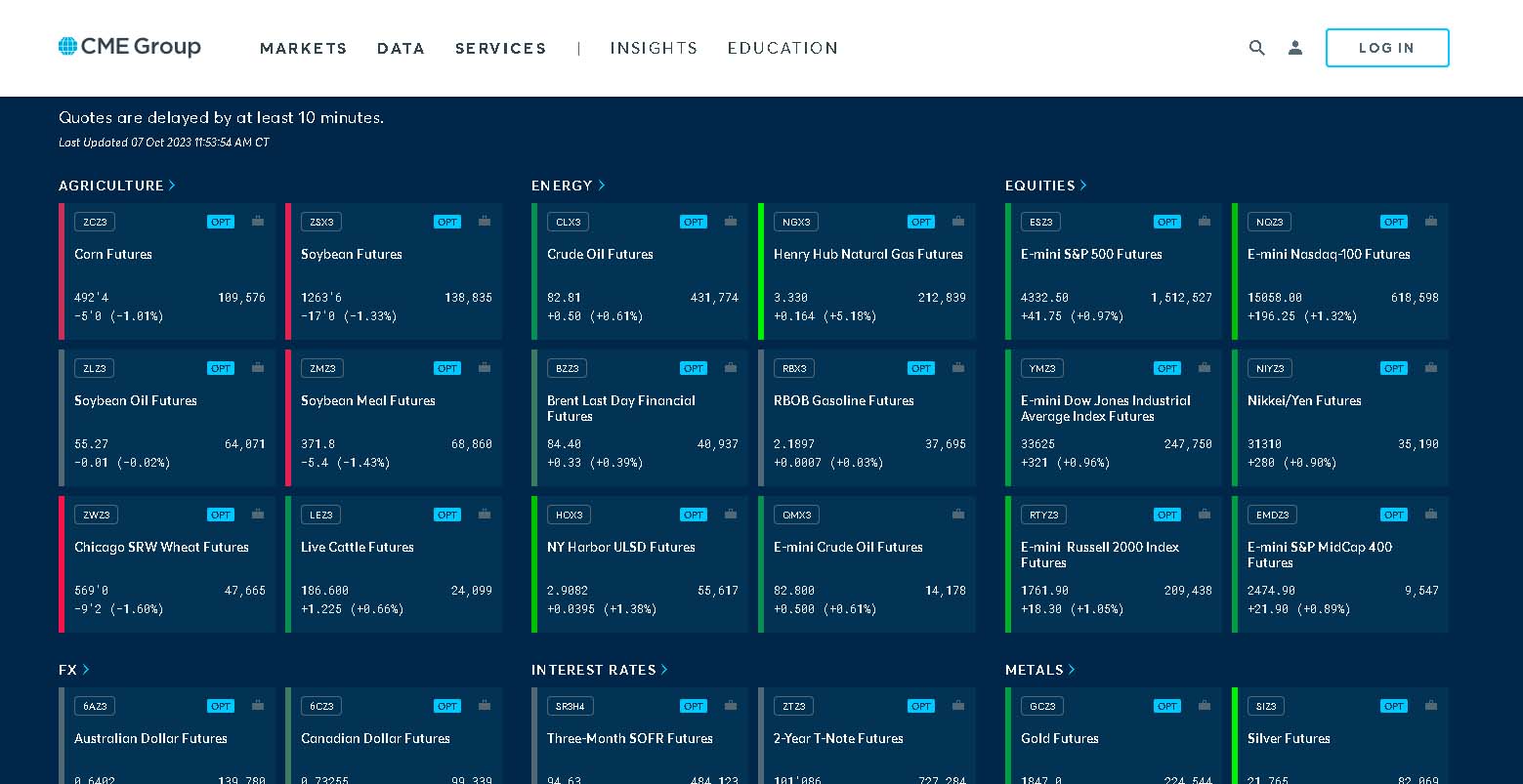The width and height of the screenshot is (1523, 784).
Task: Click Chicago SRW Wheat Futures title
Action: tap(162, 547)
